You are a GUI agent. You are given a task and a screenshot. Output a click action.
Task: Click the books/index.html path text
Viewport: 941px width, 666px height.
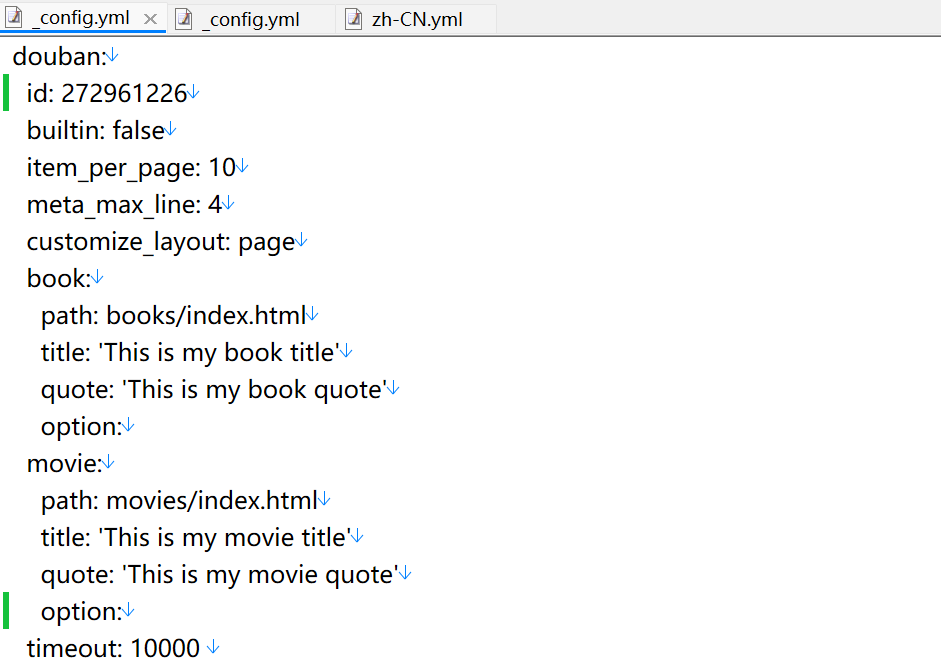coord(205,315)
